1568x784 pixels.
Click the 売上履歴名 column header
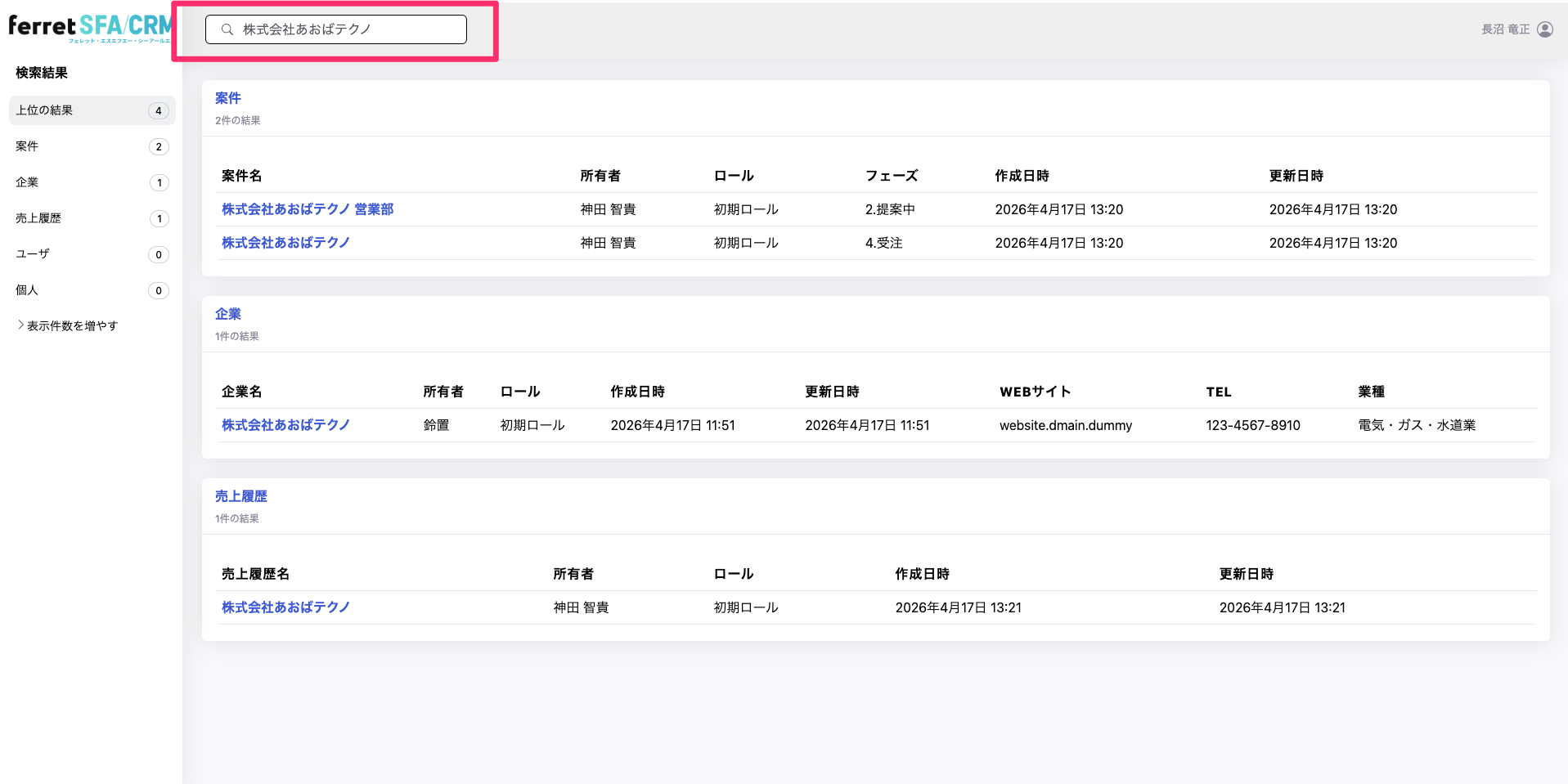(x=255, y=574)
